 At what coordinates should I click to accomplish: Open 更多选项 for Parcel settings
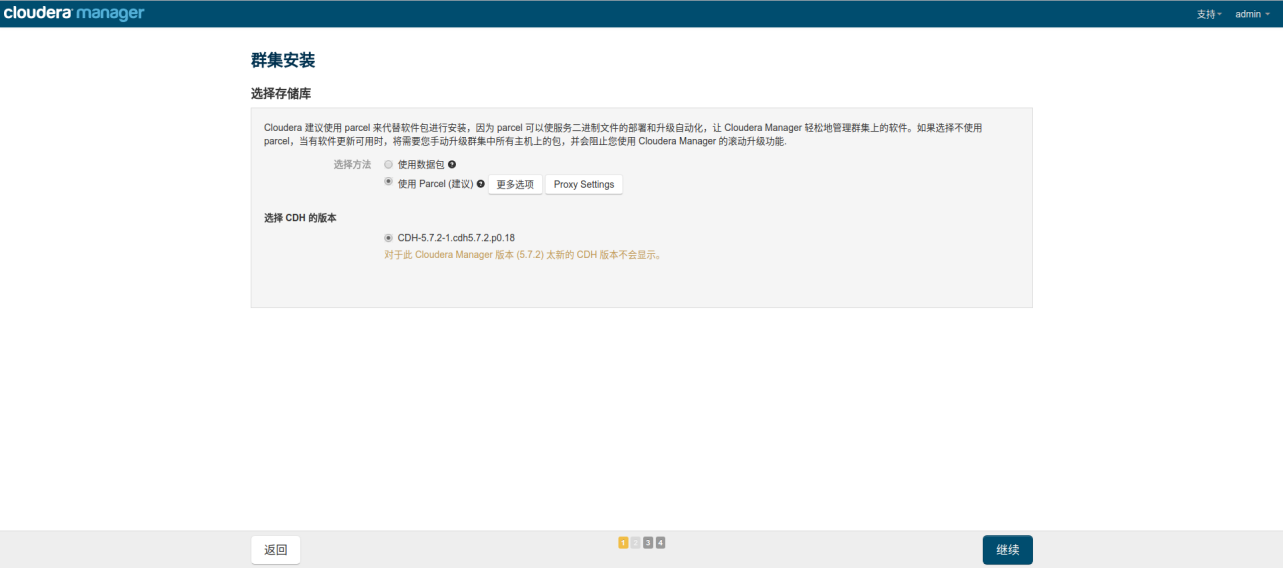(515, 185)
